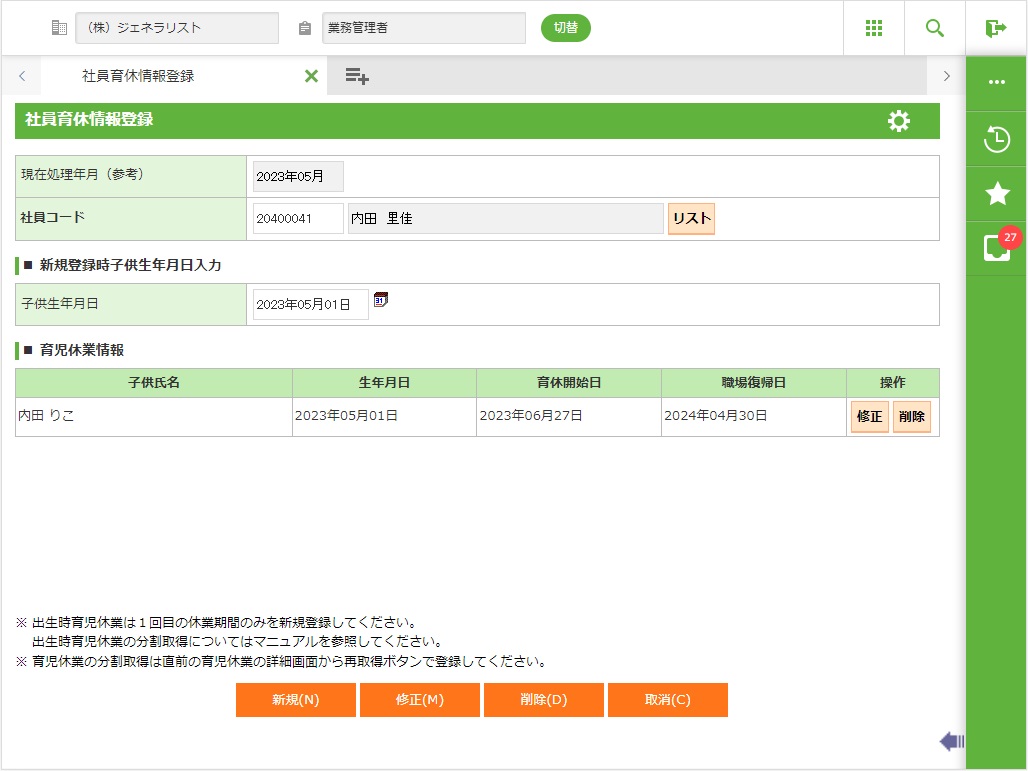Click 削除 in the 内田 りこ row
Image resolution: width=1028 pixels, height=771 pixels.
point(911,417)
